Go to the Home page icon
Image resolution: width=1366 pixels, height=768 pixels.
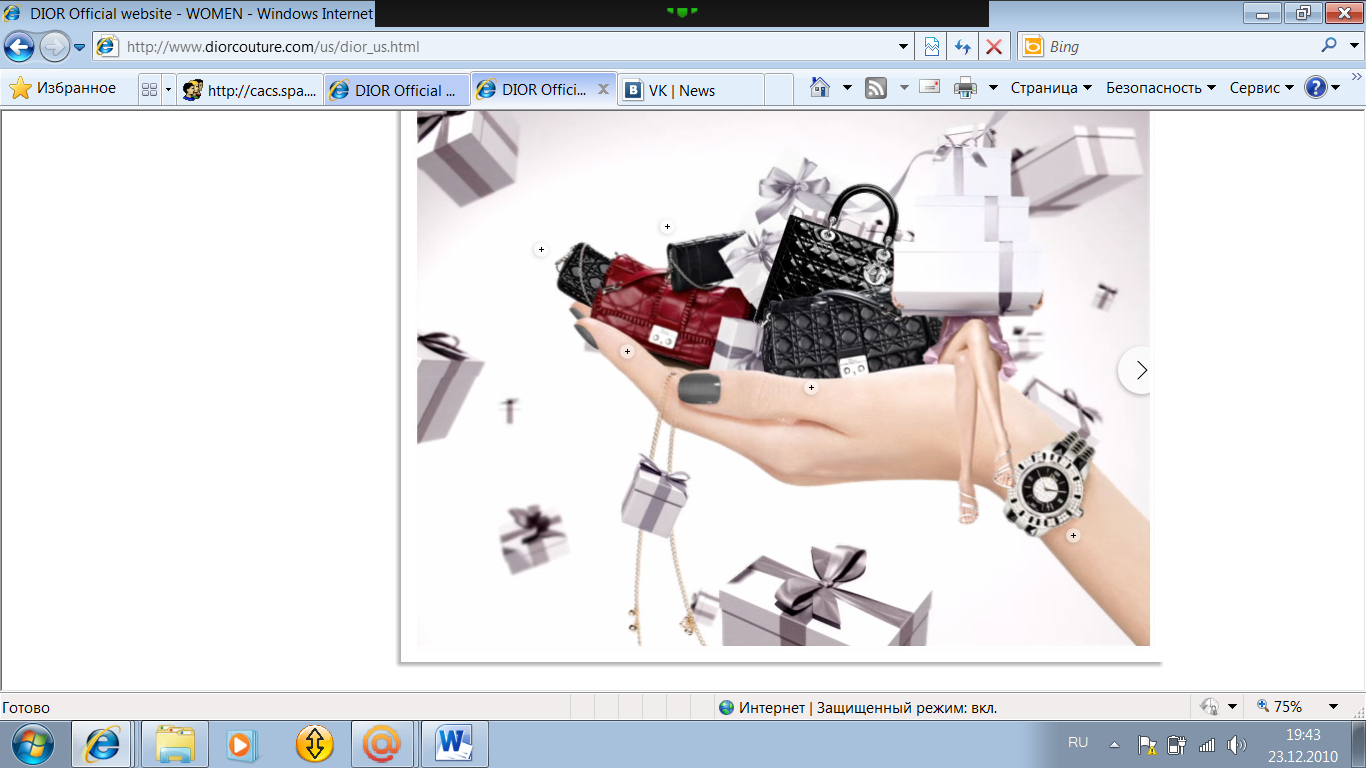(820, 88)
